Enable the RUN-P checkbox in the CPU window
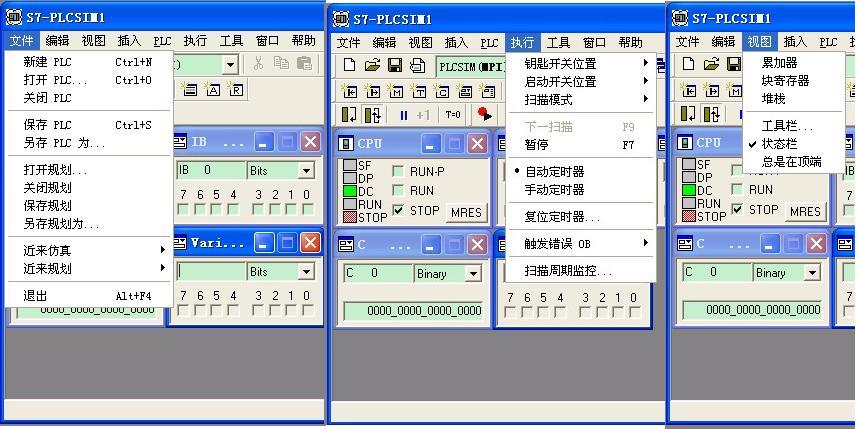 (x=398, y=171)
